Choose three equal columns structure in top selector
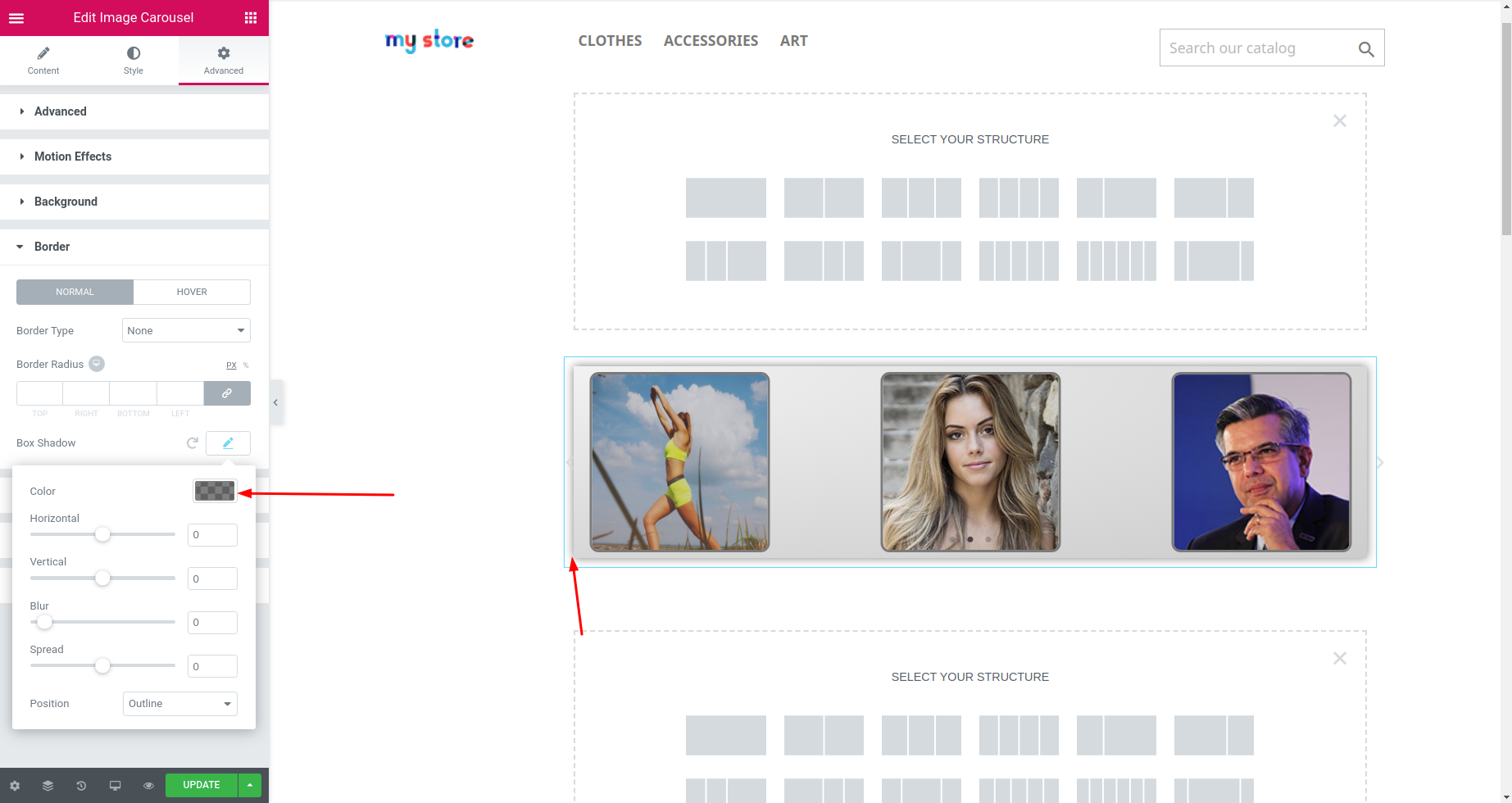 coord(921,197)
